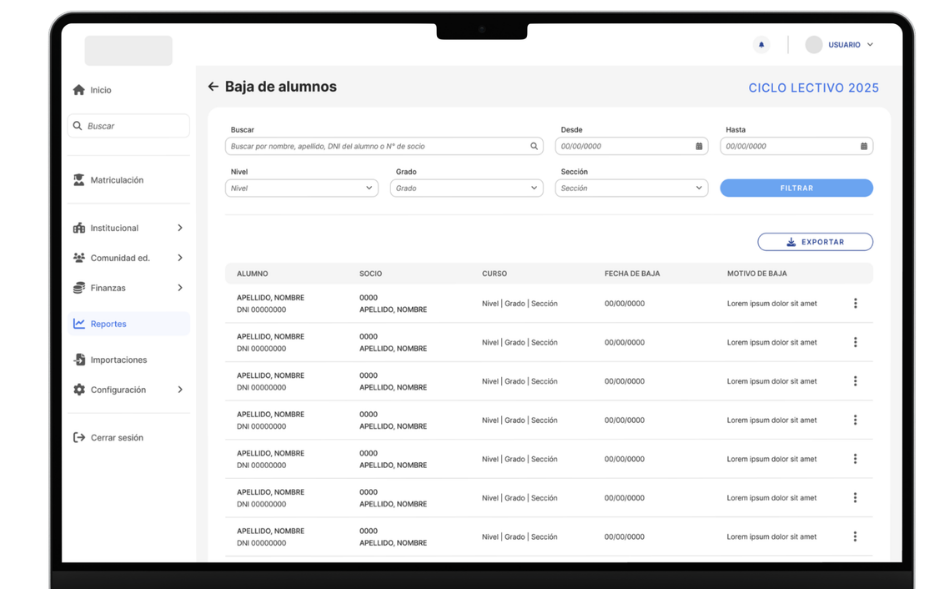Open the three-dot menu on sixth table row
This screenshot has height=589, width=938.
pos(855,498)
